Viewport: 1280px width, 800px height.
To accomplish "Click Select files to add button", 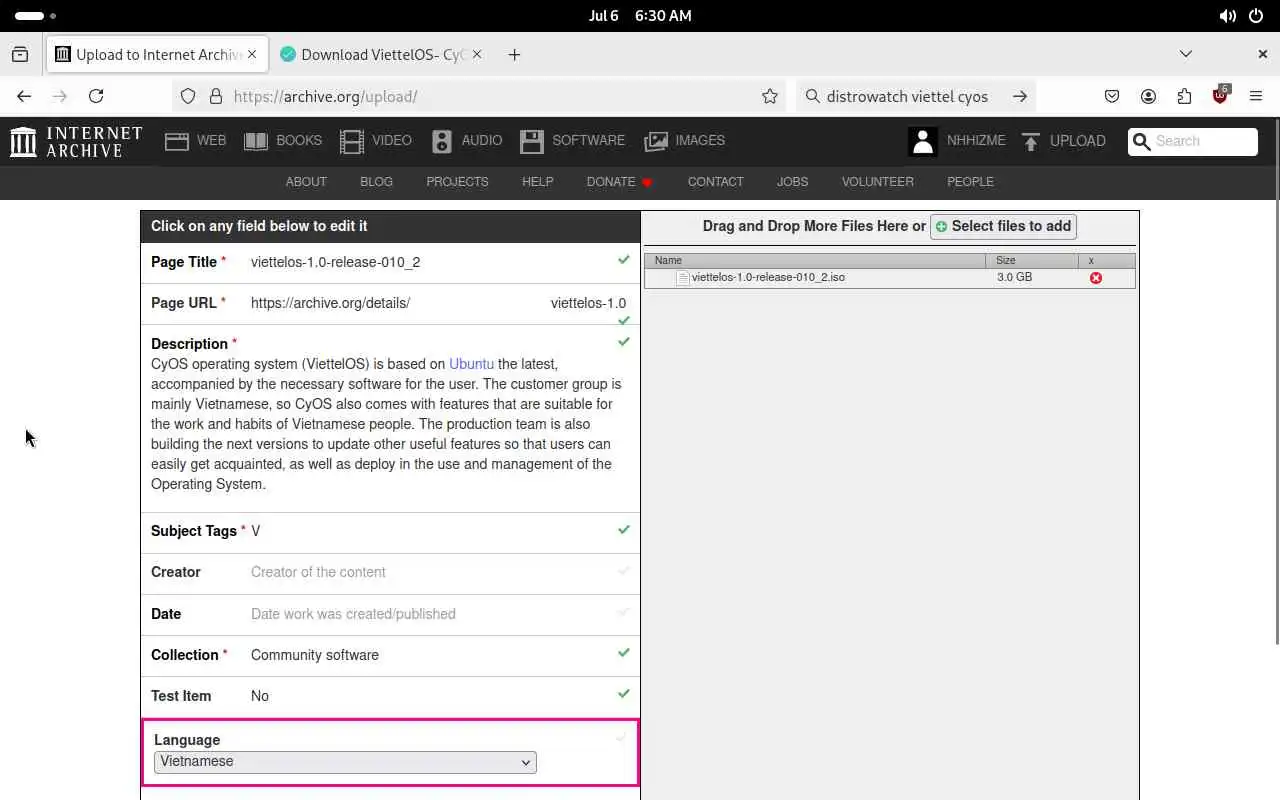I will point(1003,226).
